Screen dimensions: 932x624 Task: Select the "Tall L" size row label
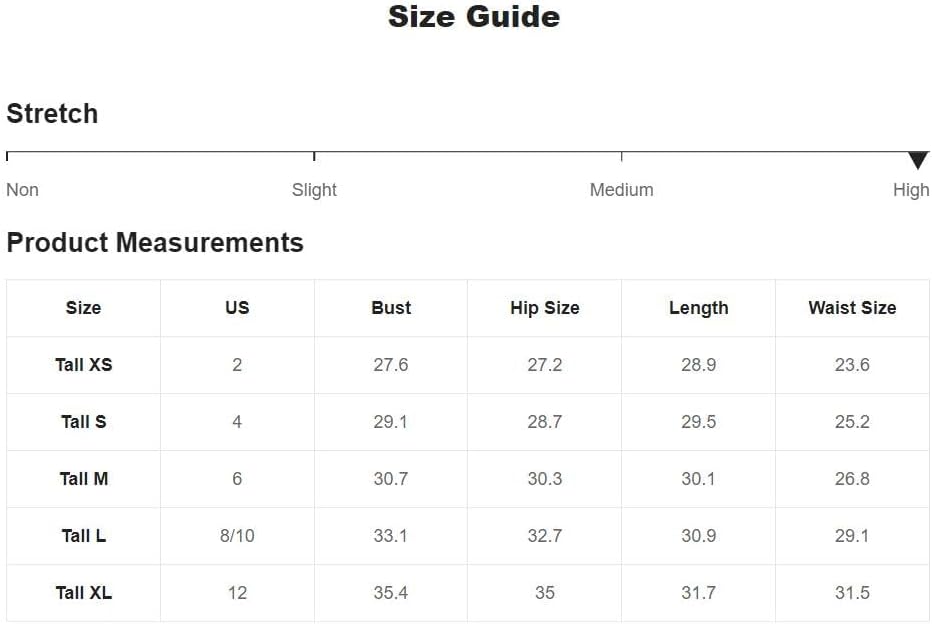click(x=84, y=536)
